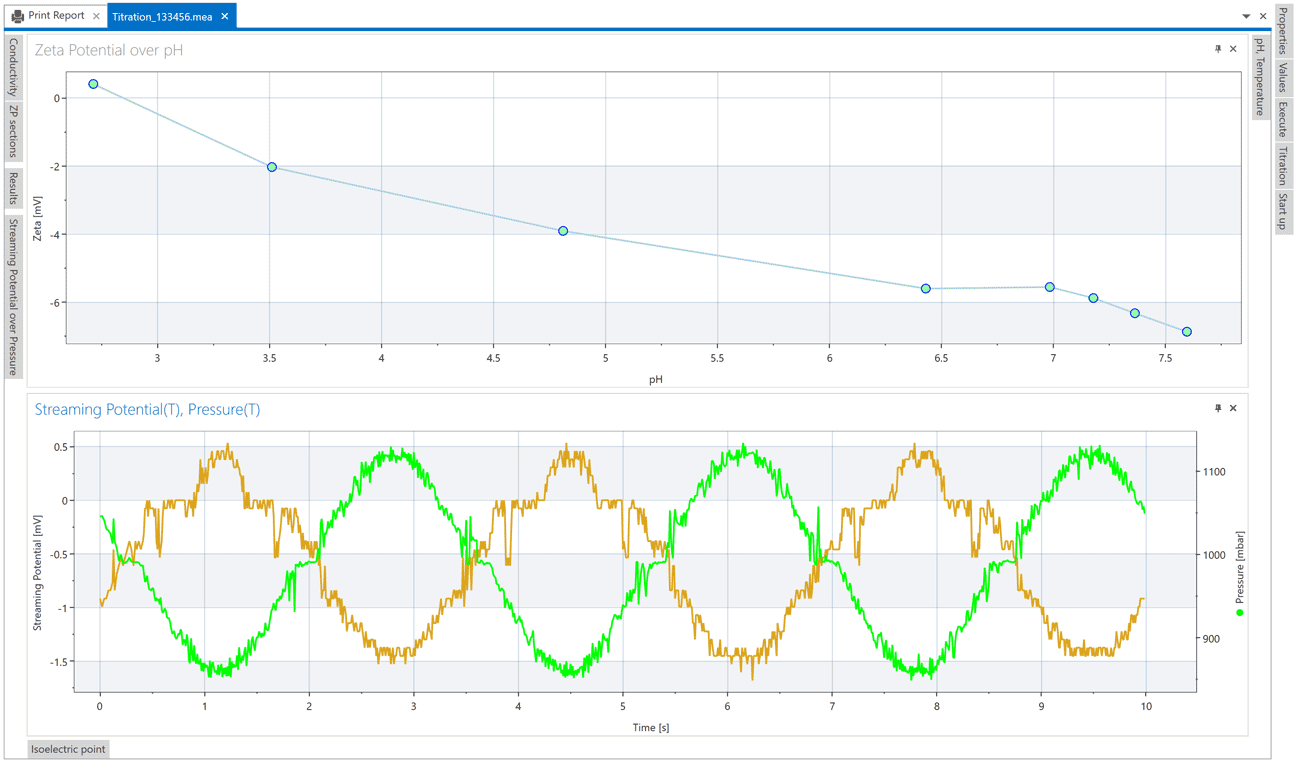Open the active files dropdown arrow at top right
This screenshot has height=764, width=1300.
pos(1246,15)
